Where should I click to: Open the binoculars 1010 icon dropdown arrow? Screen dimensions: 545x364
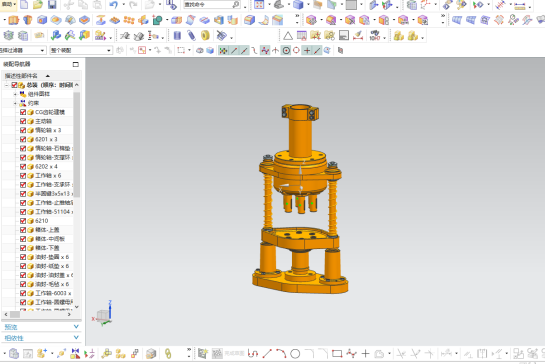click(x=384, y=37)
